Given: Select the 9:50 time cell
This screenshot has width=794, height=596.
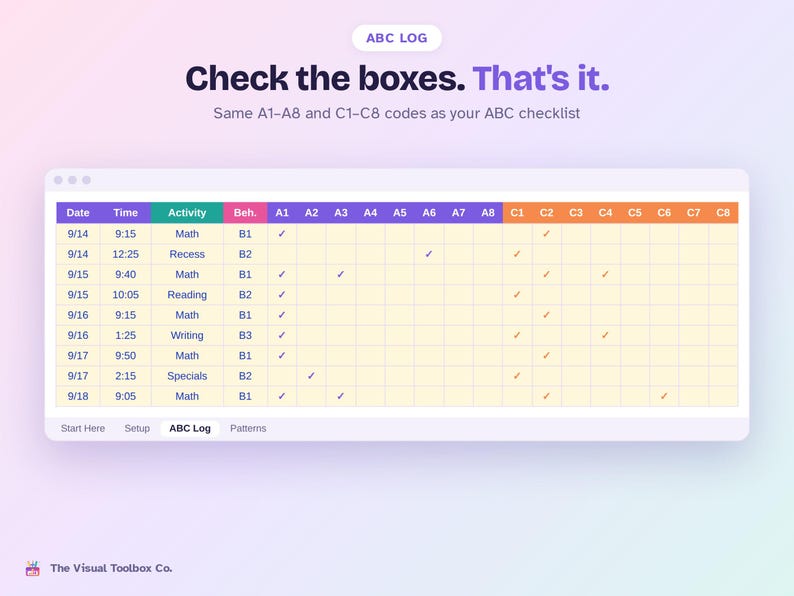Looking at the screenshot, I should pos(126,355).
